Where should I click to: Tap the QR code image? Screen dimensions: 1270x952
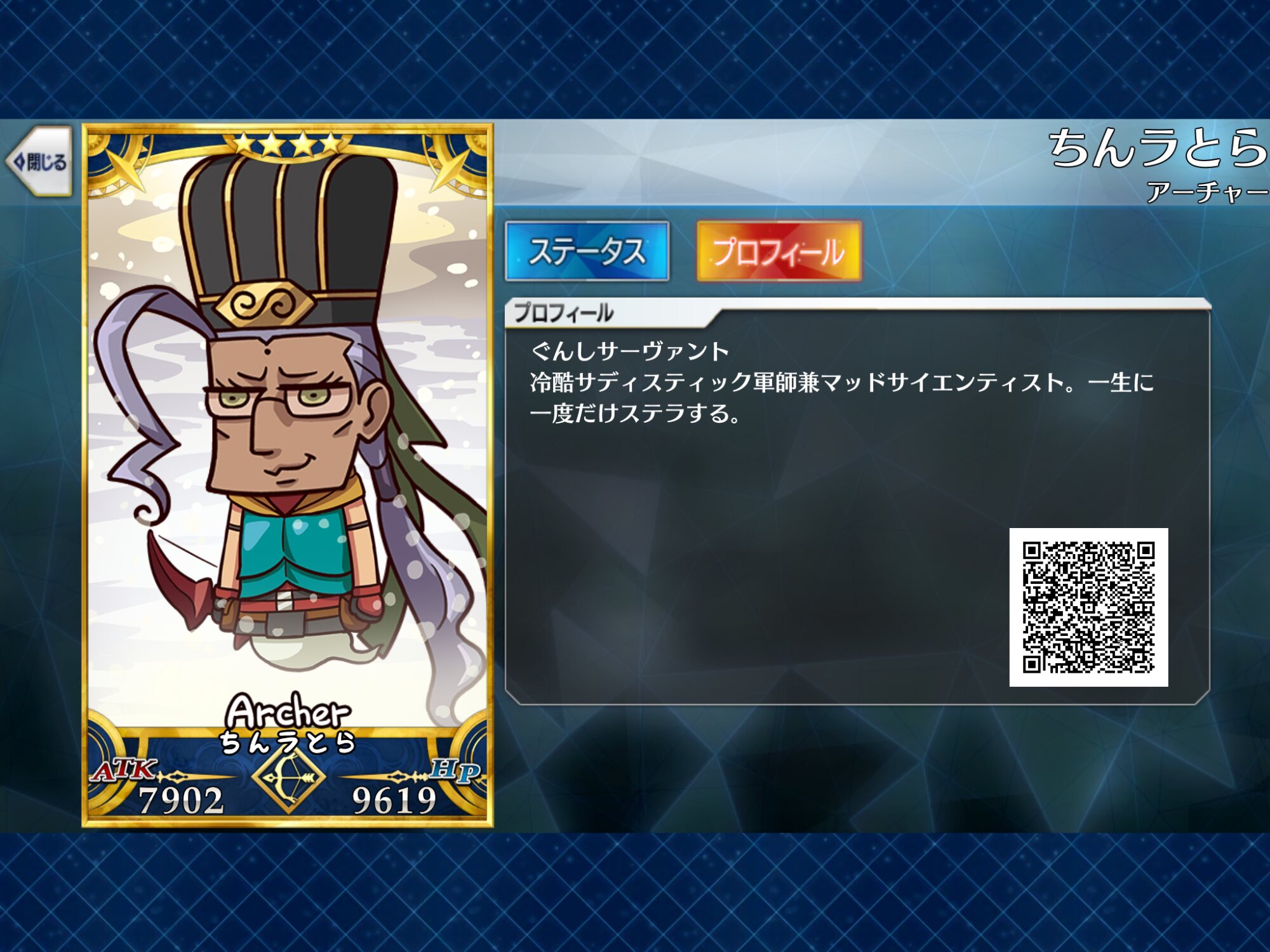pyautogui.click(x=1088, y=607)
